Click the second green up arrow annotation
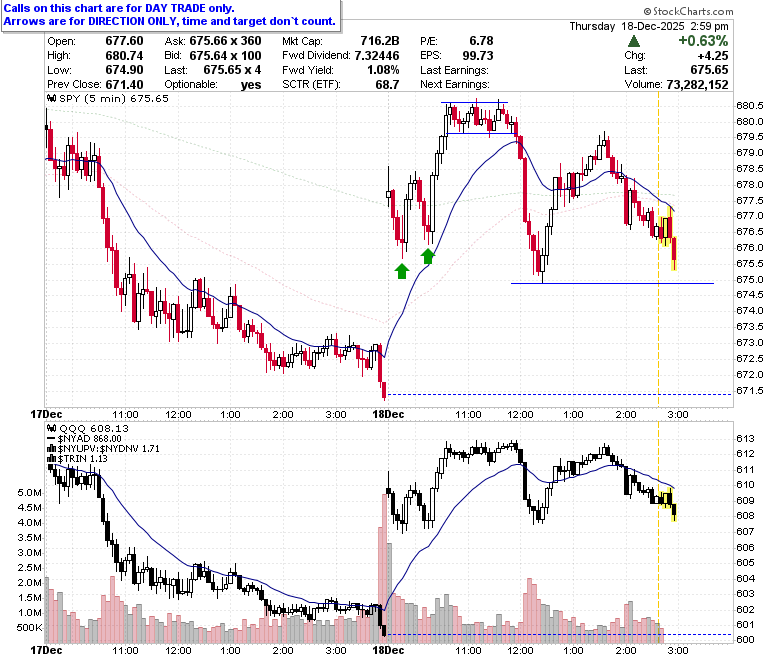 pyautogui.click(x=428, y=256)
